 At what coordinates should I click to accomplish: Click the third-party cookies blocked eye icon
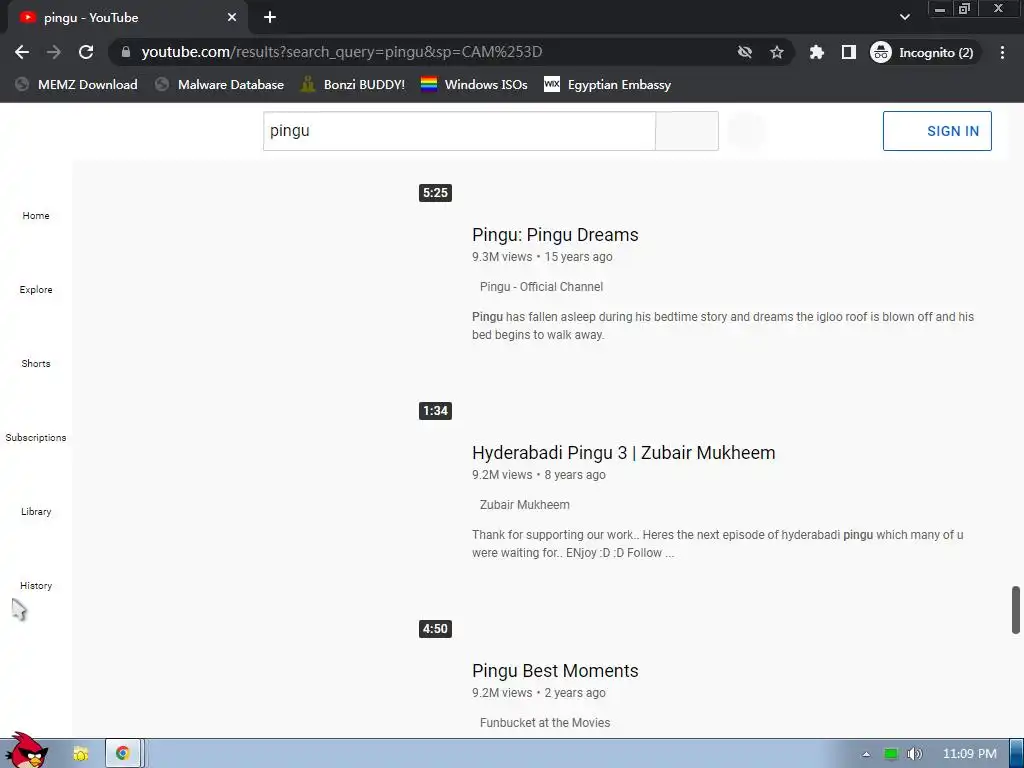(744, 52)
